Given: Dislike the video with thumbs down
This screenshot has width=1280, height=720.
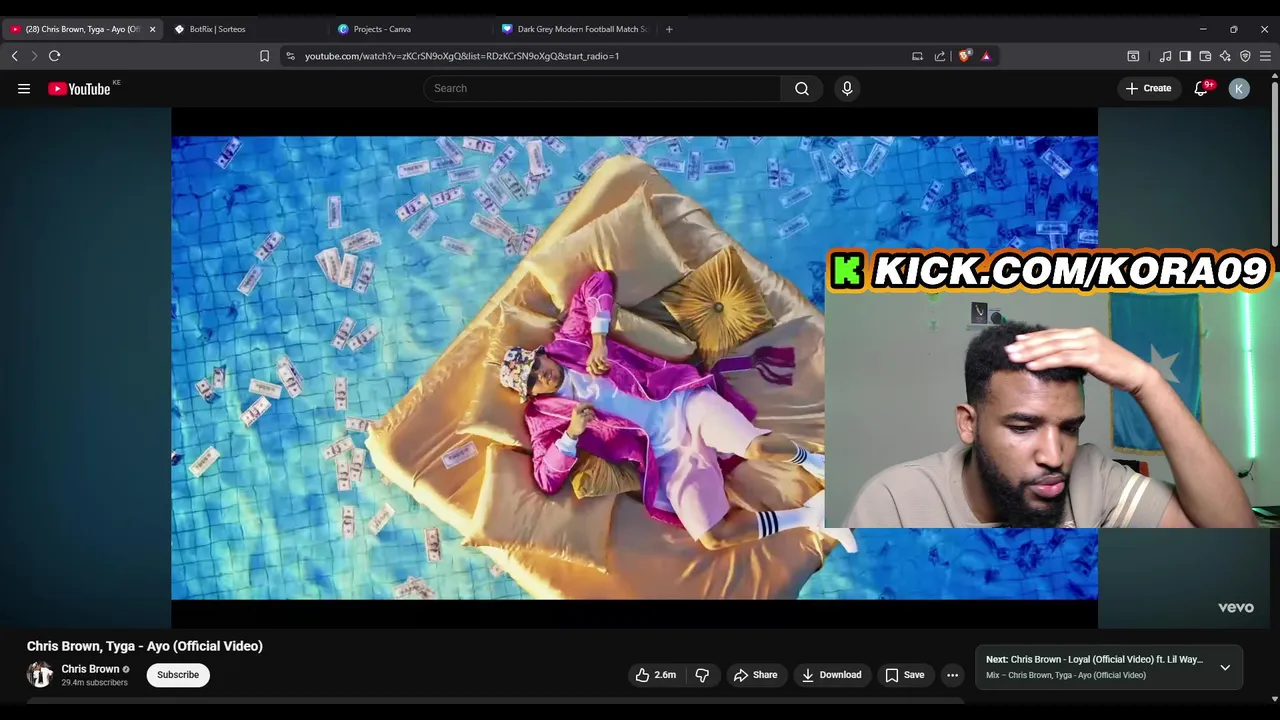Looking at the screenshot, I should click(x=702, y=675).
